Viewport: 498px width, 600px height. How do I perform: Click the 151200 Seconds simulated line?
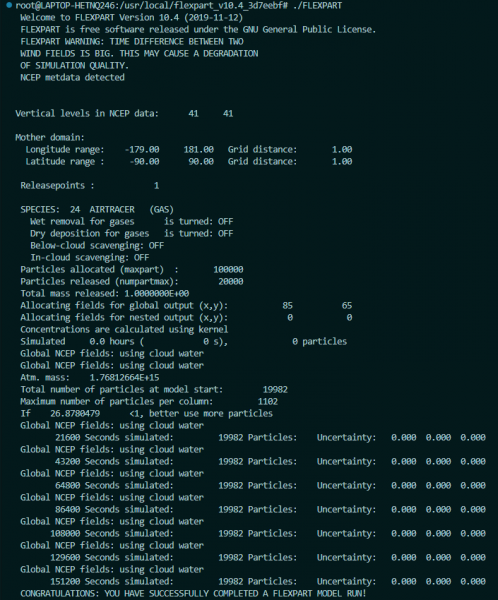click(268, 581)
